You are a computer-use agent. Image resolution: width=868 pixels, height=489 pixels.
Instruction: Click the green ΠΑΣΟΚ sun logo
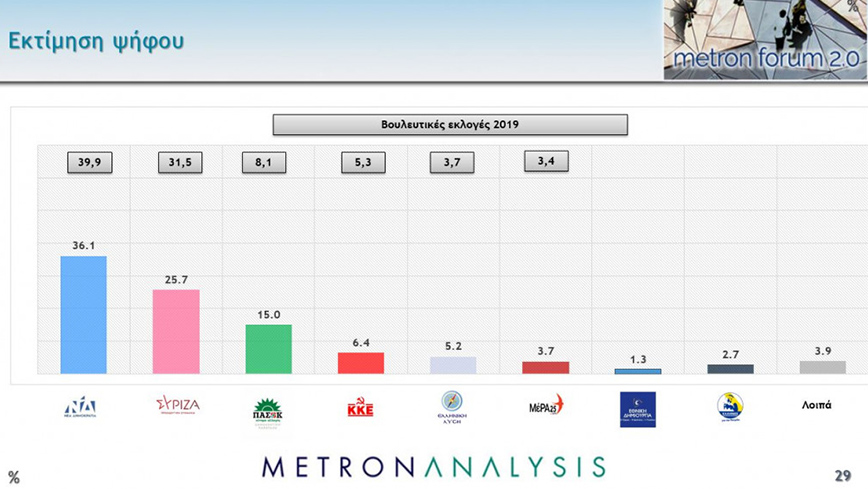click(268, 411)
